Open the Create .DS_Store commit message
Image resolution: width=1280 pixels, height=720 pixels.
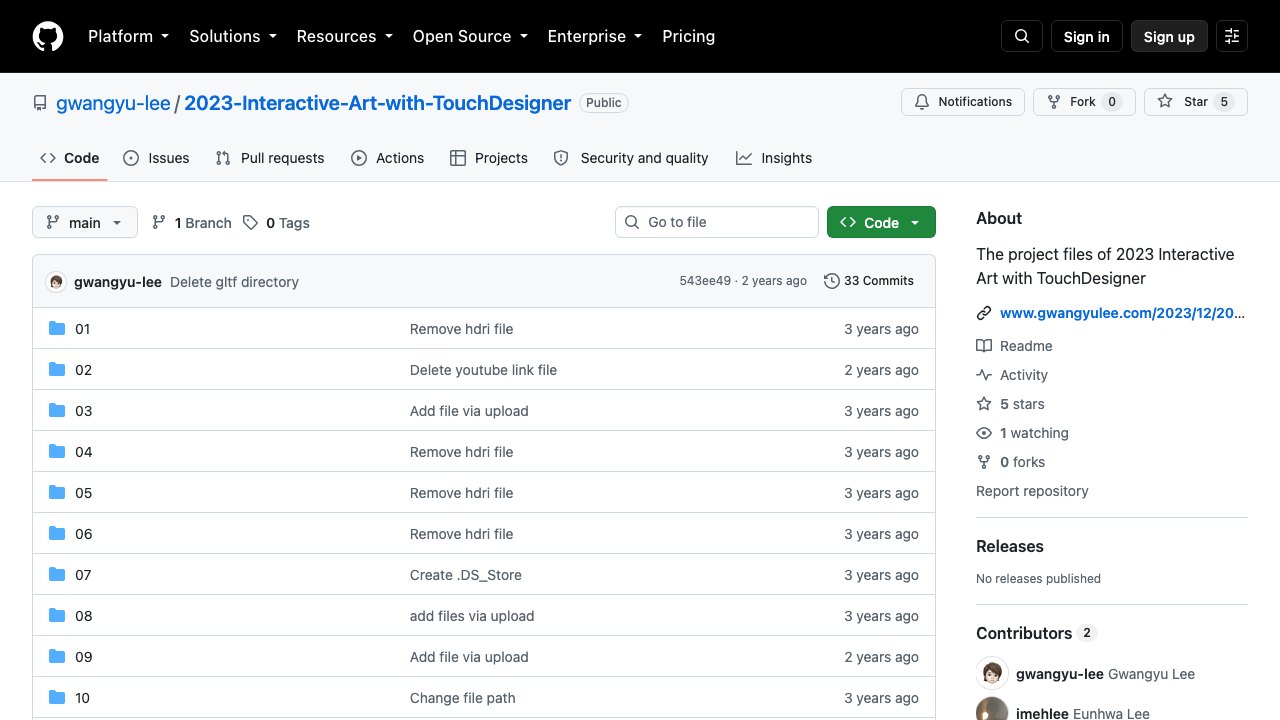[x=466, y=575]
